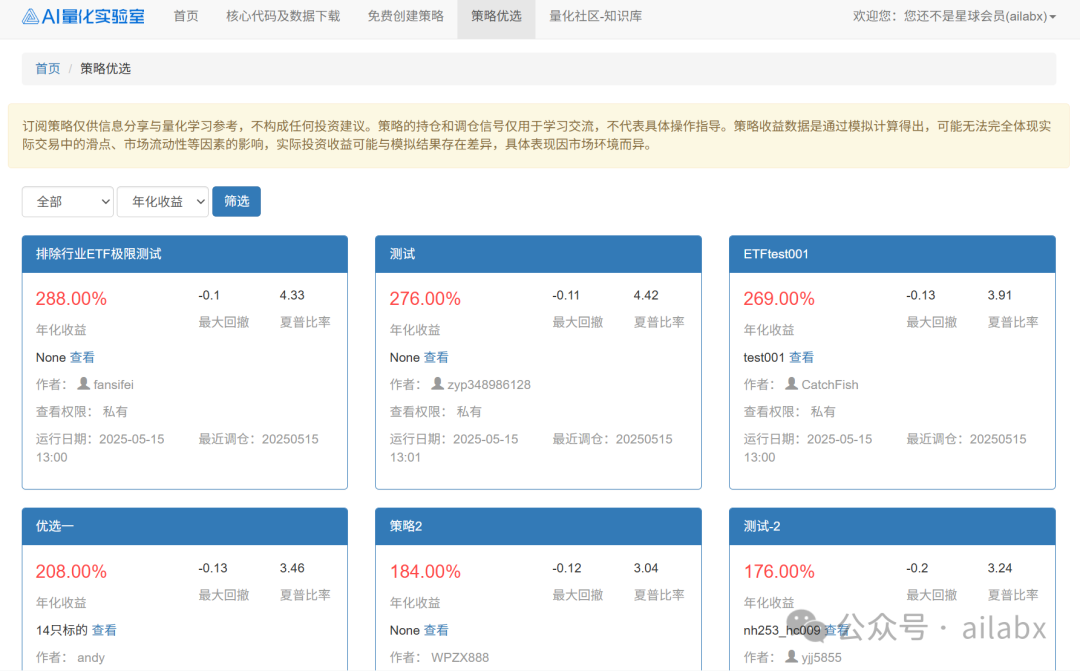Open the 量化社区-知识库 menu item
The height and width of the screenshot is (671, 1080).
click(596, 16)
